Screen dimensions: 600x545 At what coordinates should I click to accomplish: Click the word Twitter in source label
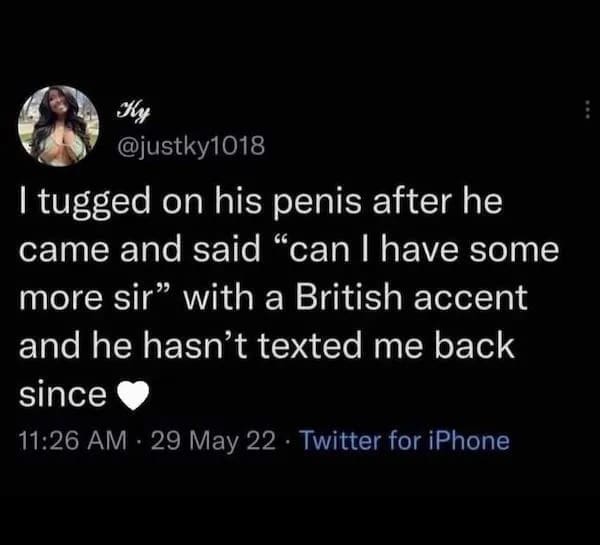coord(342,441)
